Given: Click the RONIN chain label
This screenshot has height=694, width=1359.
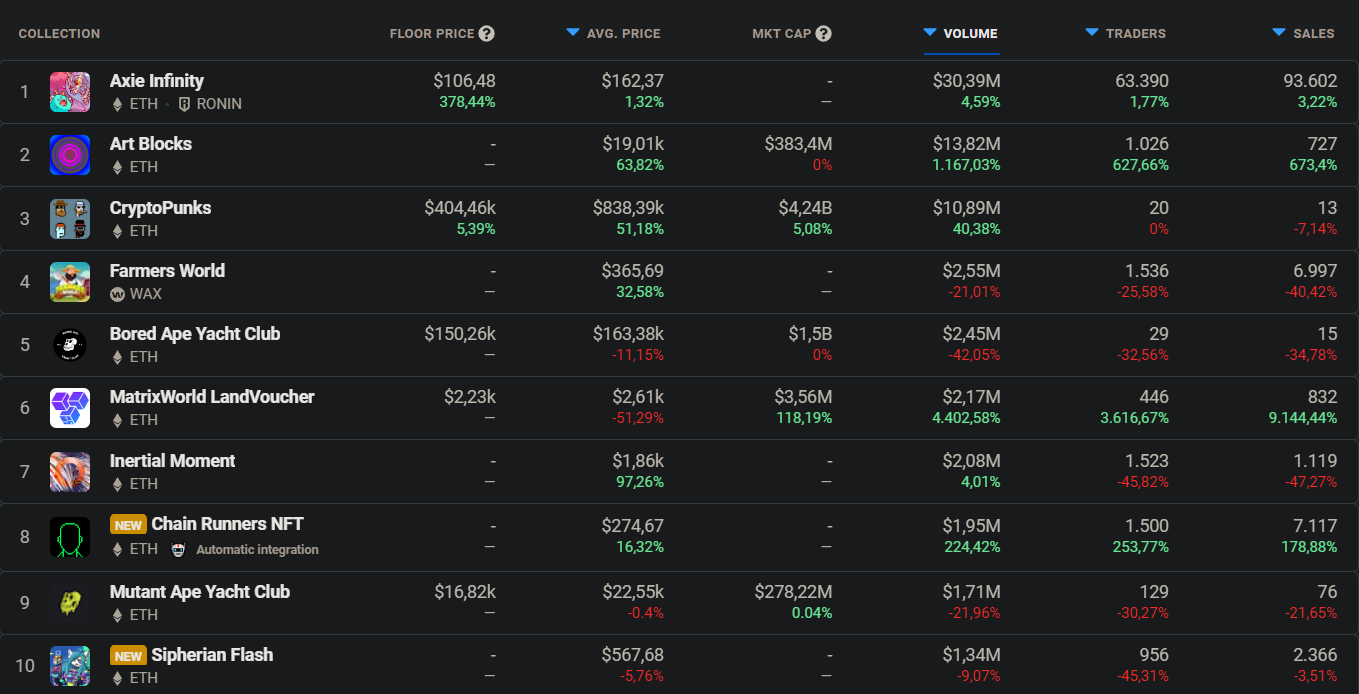Looking at the screenshot, I should coord(219,104).
